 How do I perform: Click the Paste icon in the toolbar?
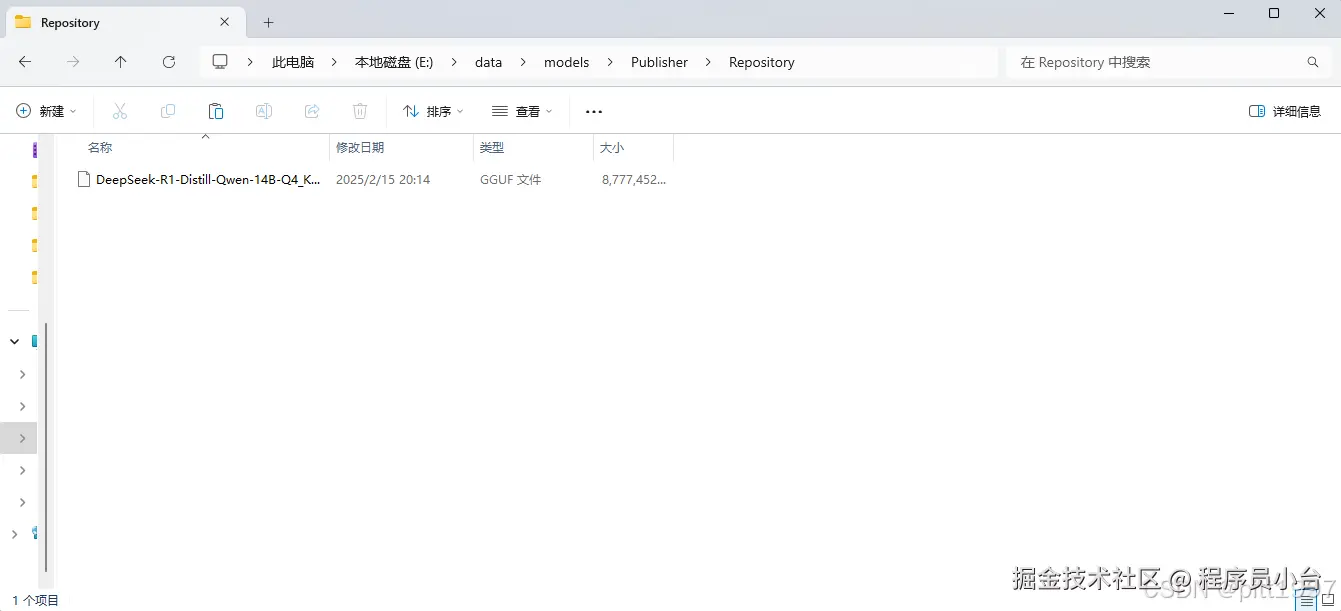coord(215,111)
